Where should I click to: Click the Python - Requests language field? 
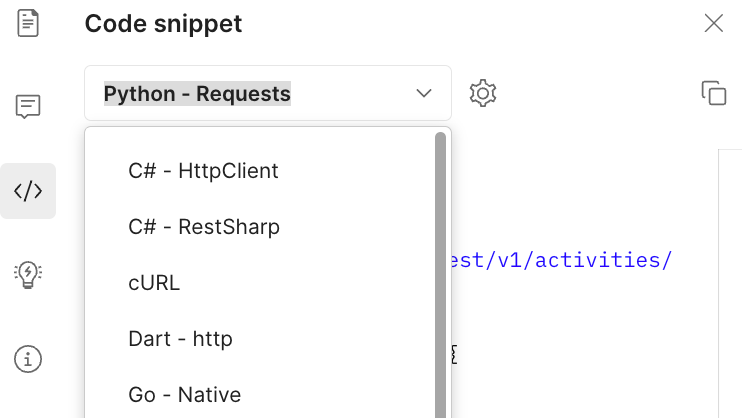pos(268,93)
